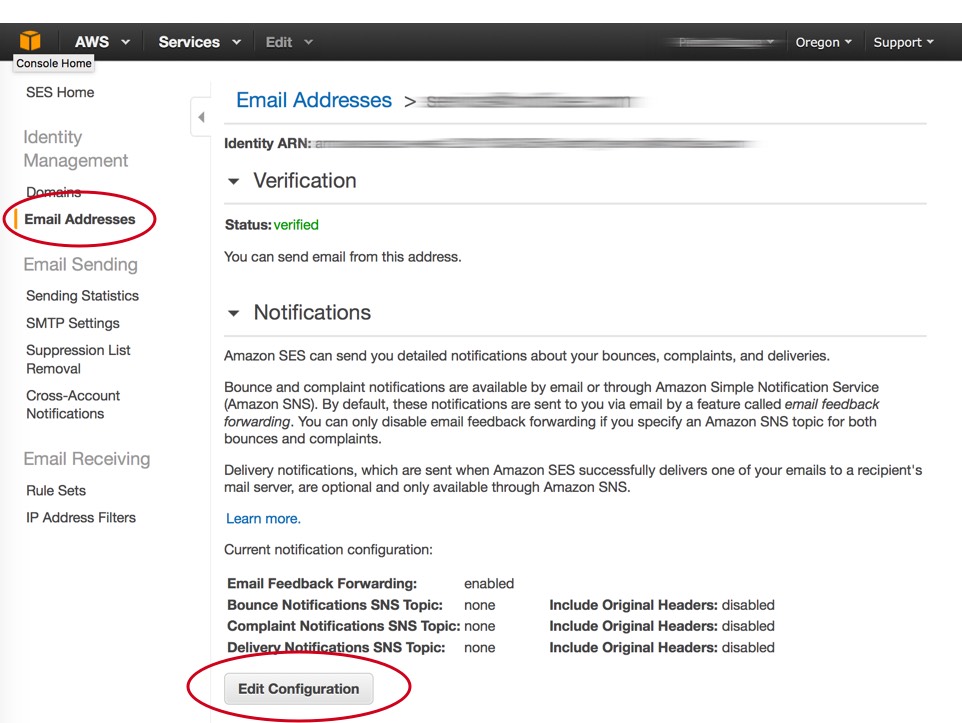Click the AWS orange cube logo
The height and width of the screenshot is (723, 962).
(29, 41)
